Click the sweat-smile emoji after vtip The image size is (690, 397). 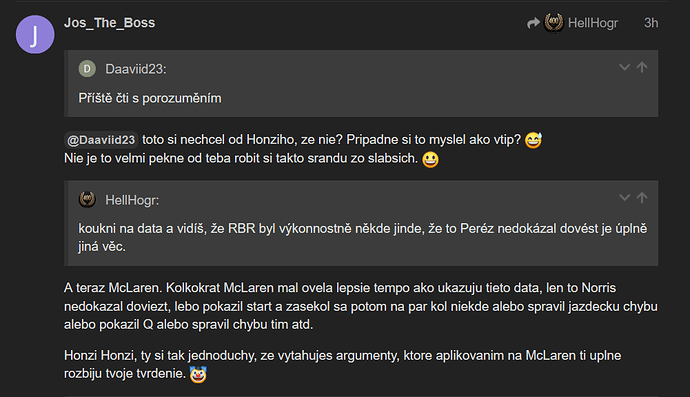point(533,140)
